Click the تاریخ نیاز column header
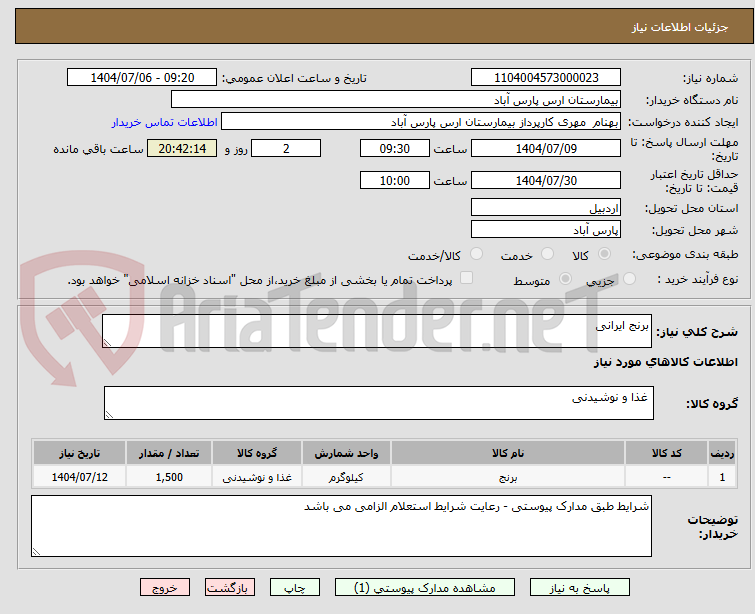This screenshot has width=755, height=614. click(79, 453)
